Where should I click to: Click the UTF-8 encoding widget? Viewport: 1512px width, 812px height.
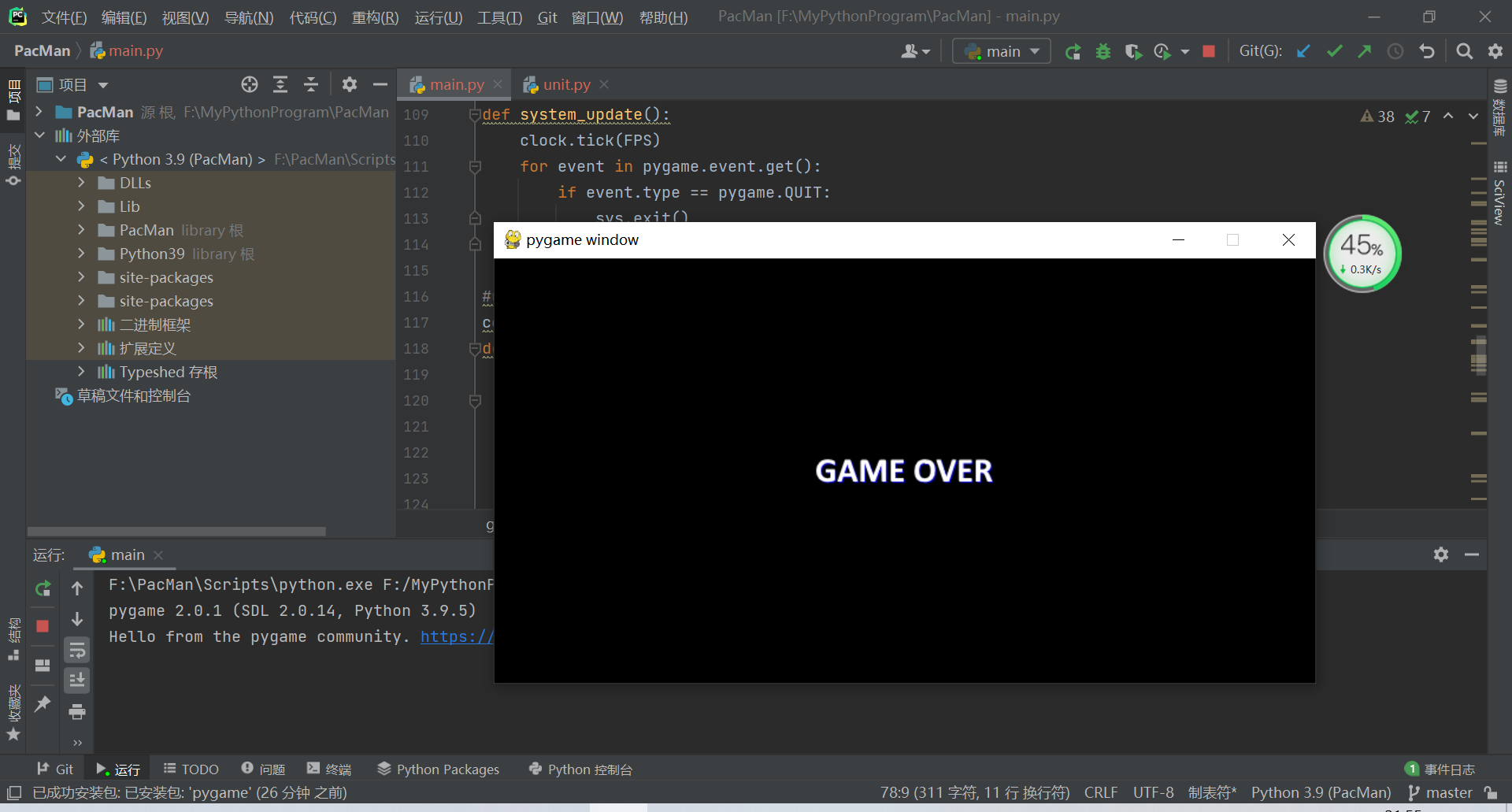[1153, 792]
